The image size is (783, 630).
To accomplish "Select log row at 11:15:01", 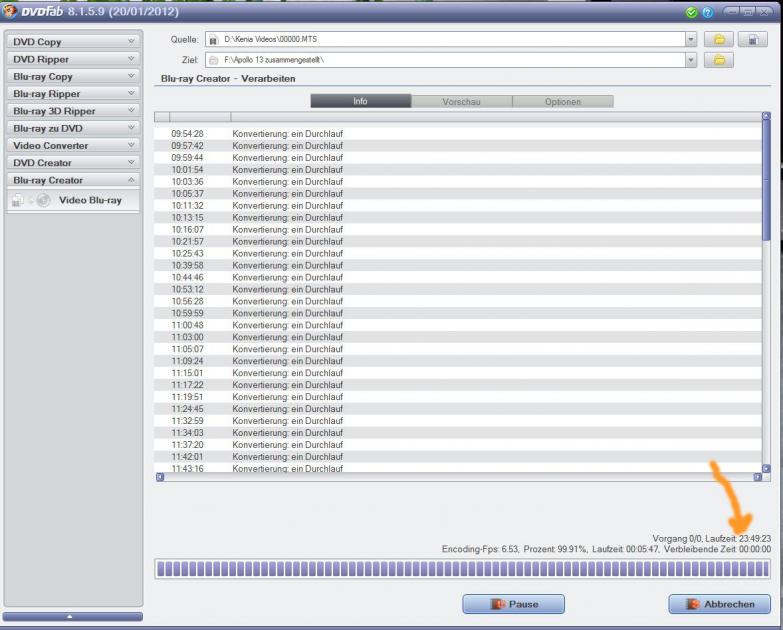I will click(458, 373).
